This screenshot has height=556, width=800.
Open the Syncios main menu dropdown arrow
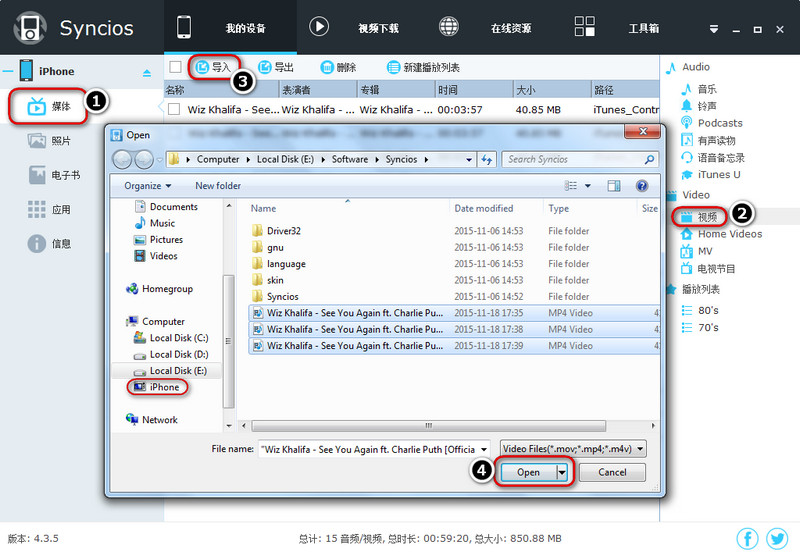click(714, 30)
